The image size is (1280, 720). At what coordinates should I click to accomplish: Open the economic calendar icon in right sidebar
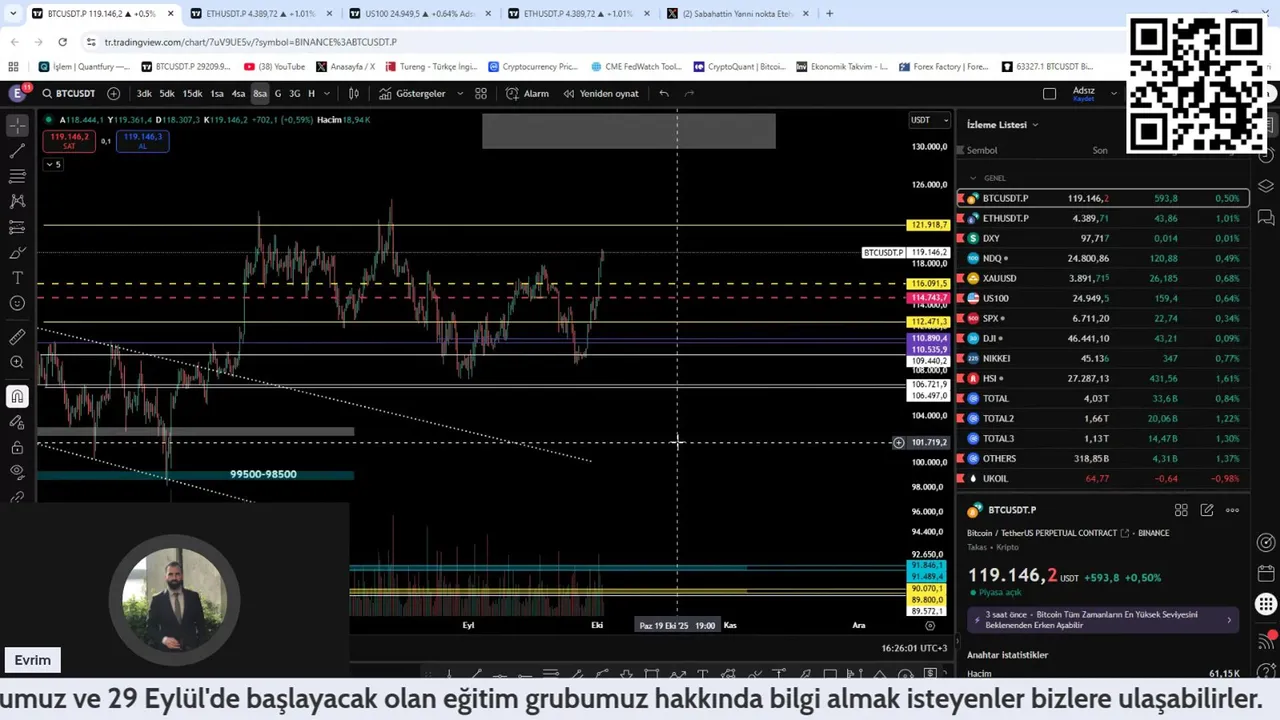[1266, 573]
